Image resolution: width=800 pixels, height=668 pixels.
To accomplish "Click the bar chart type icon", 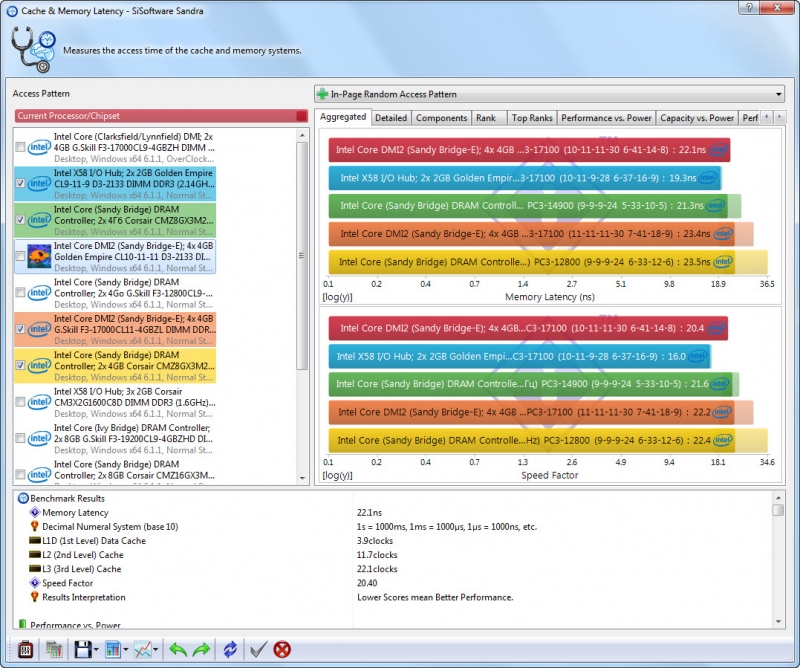I will click(112, 650).
